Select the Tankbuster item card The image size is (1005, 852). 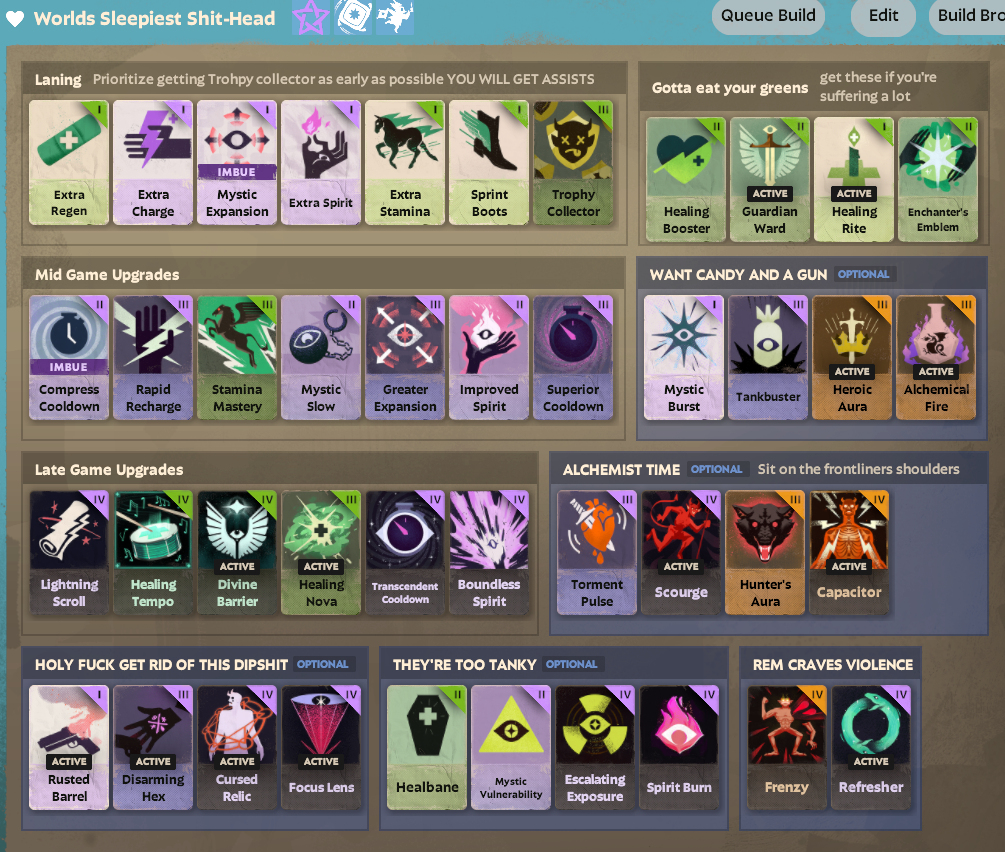(768, 357)
